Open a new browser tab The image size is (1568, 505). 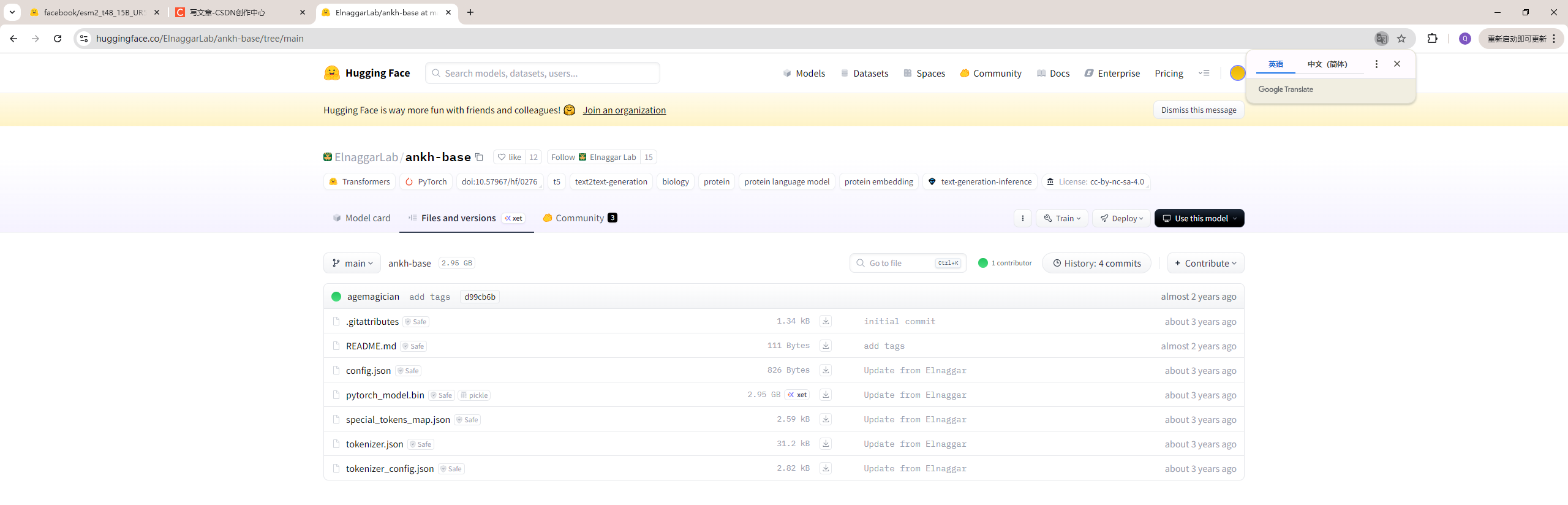tap(470, 12)
